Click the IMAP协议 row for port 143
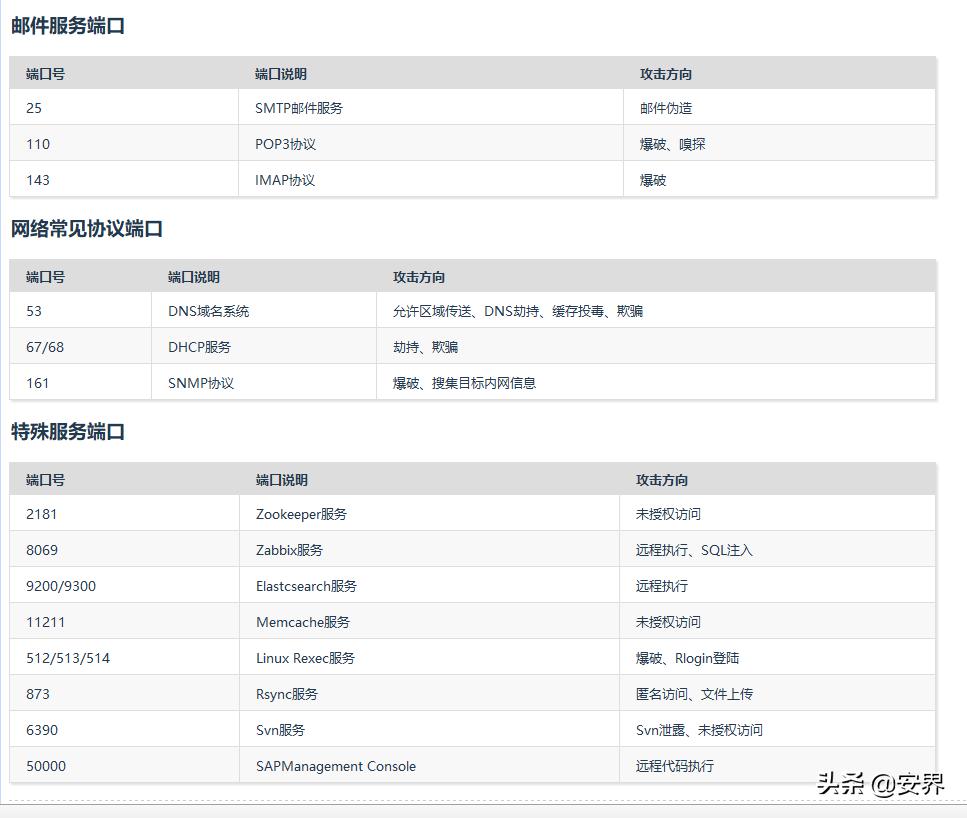 tap(283, 180)
